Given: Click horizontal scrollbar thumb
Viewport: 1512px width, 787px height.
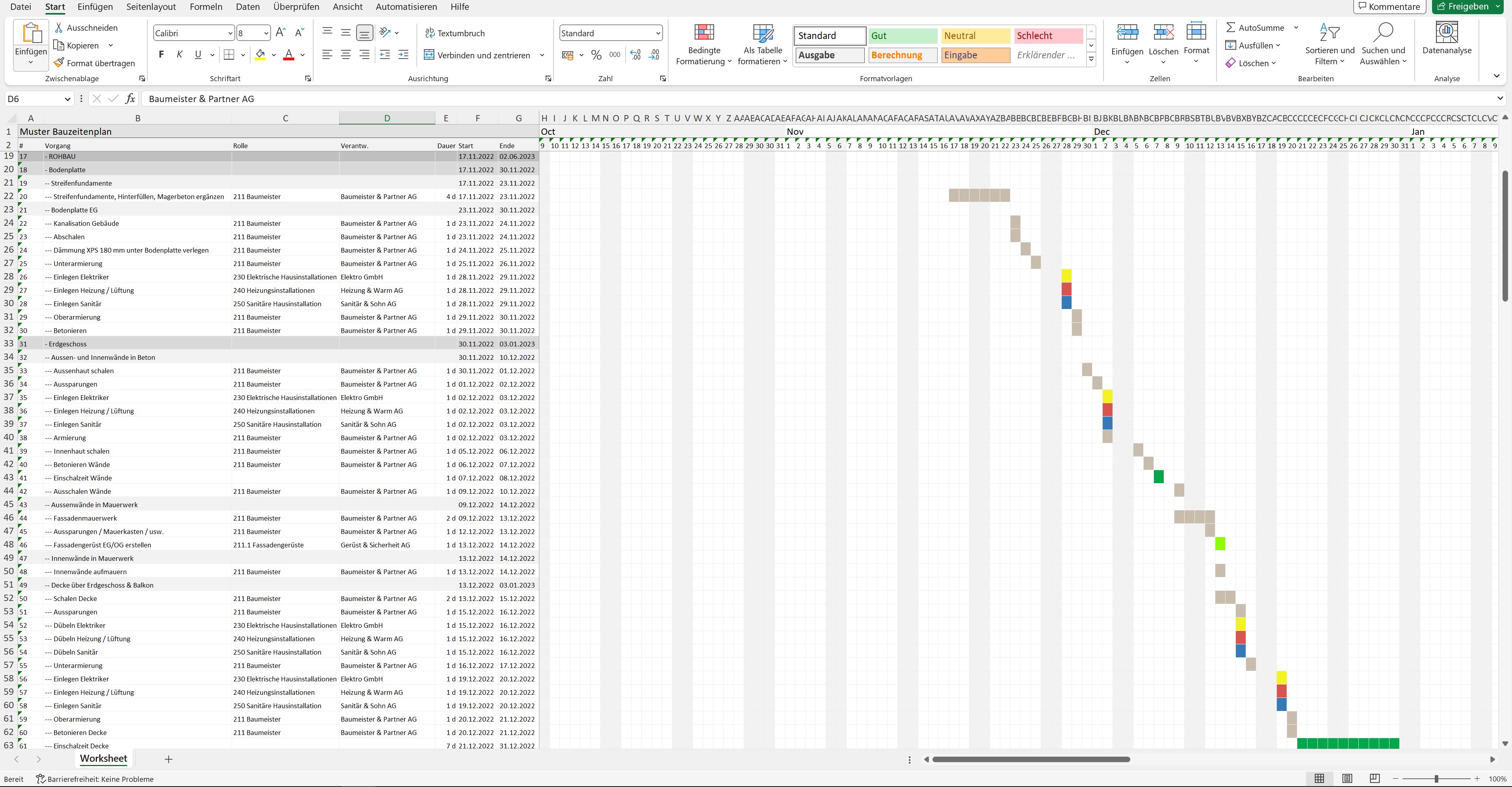Looking at the screenshot, I should pyautogui.click(x=1031, y=759).
